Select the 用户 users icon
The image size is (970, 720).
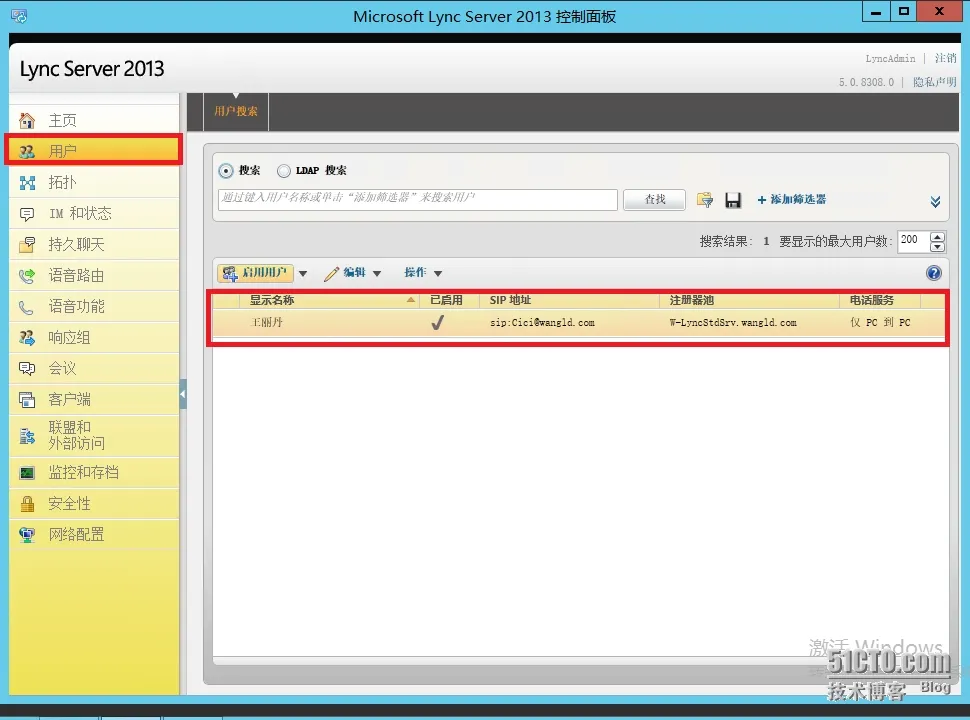coord(27,151)
